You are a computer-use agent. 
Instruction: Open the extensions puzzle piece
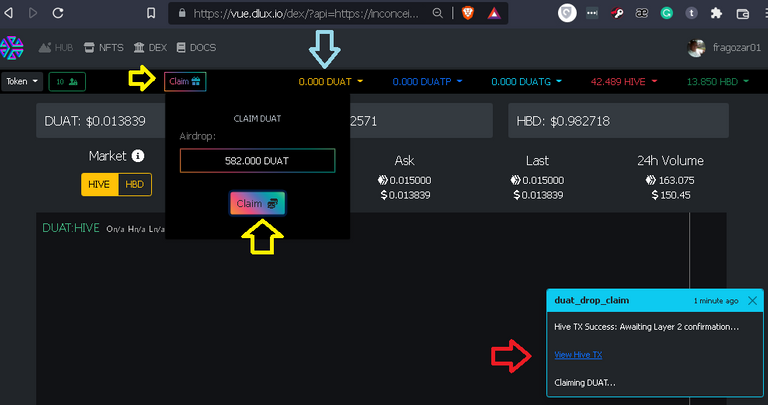716,13
